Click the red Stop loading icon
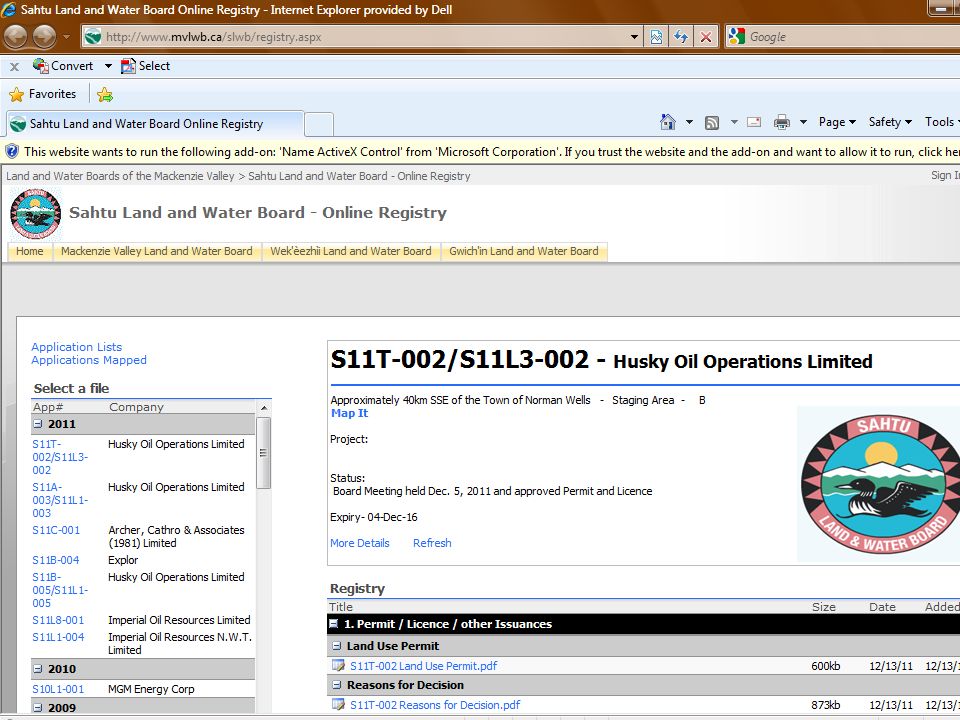 coord(706,37)
